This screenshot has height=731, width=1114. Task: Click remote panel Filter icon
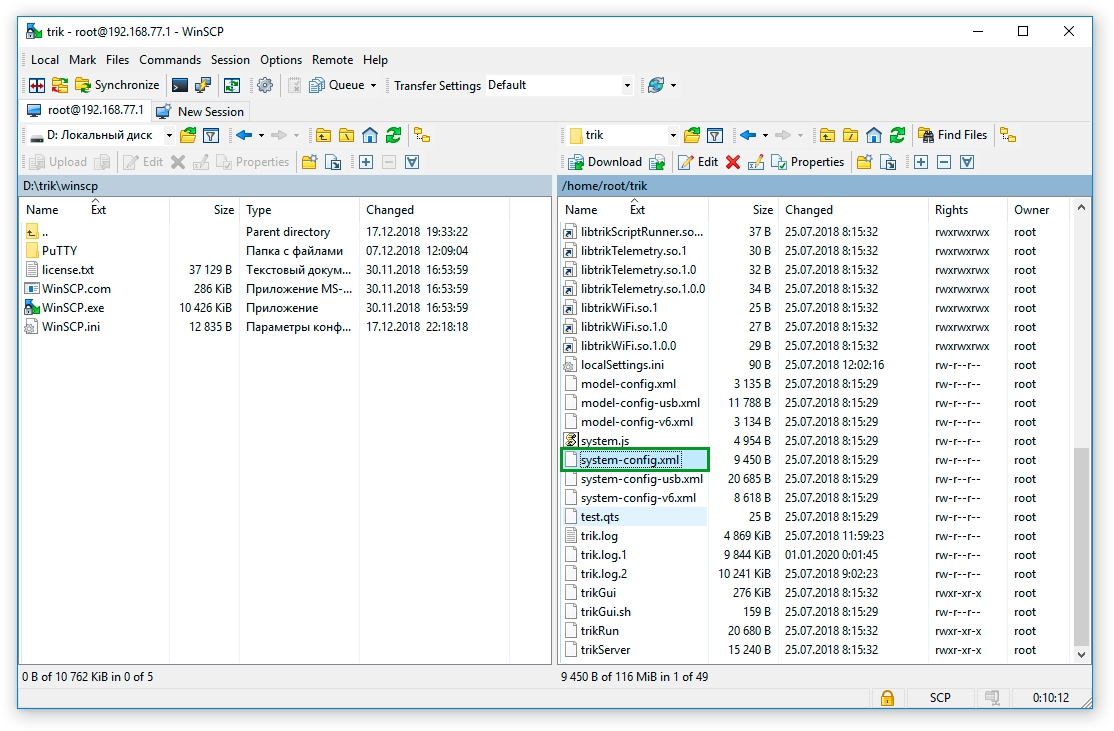click(715, 135)
